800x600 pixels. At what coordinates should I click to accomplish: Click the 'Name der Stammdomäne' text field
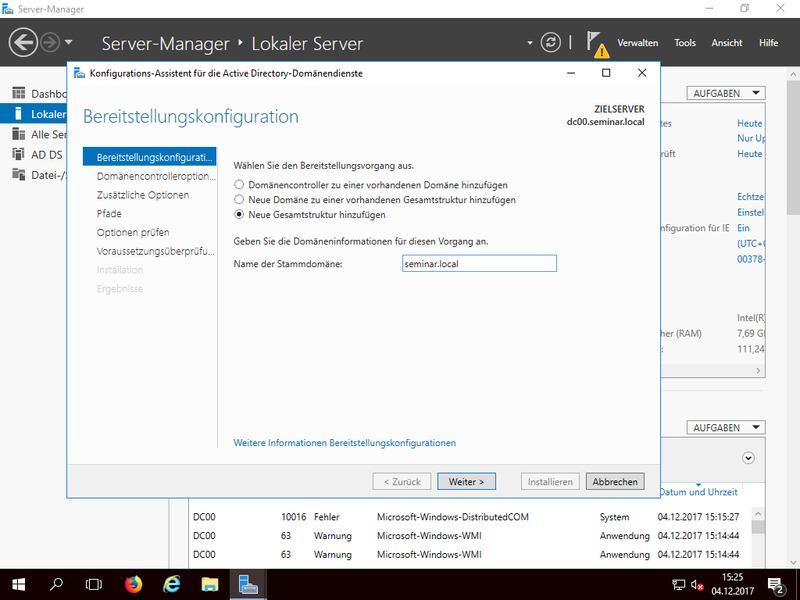pyautogui.click(x=476, y=263)
